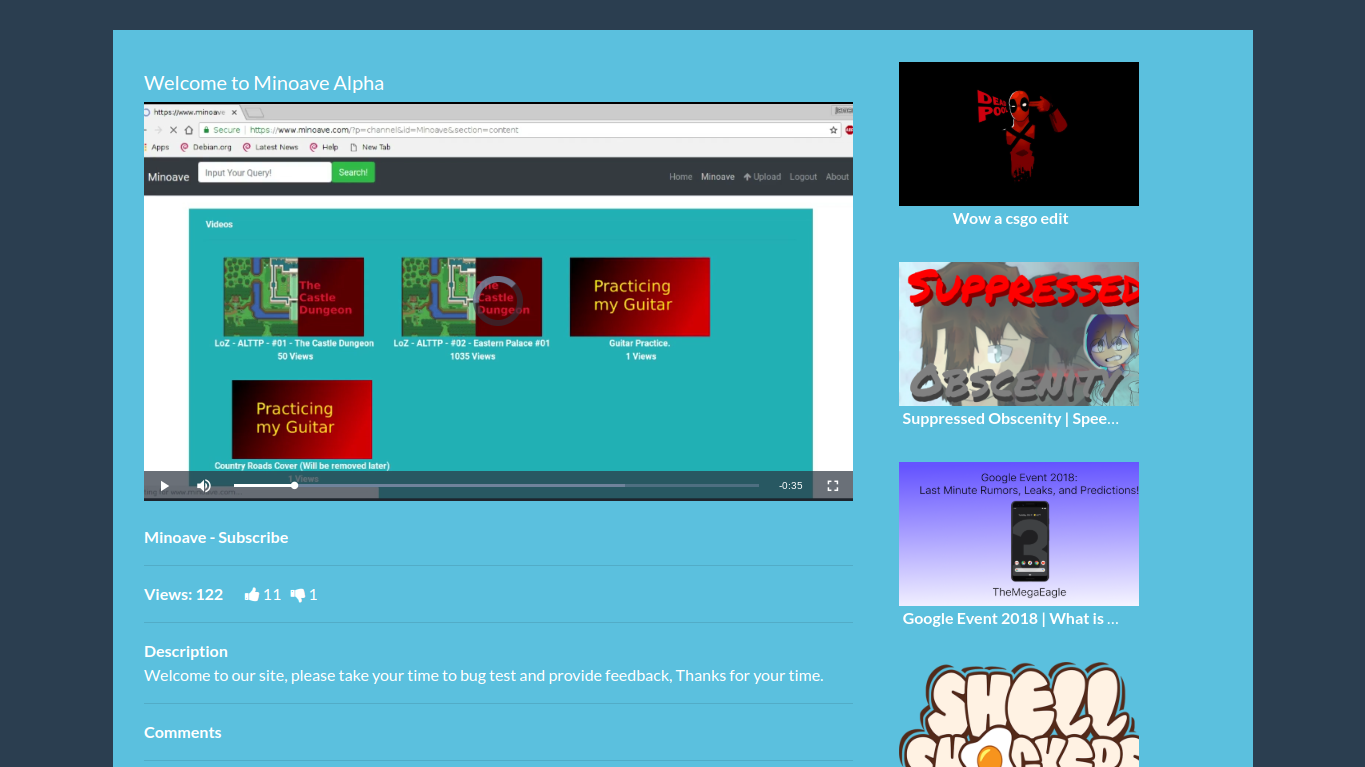Image resolution: width=1365 pixels, height=767 pixels.
Task: Open the Shell Shockers thumbnail
Action: point(1019,714)
